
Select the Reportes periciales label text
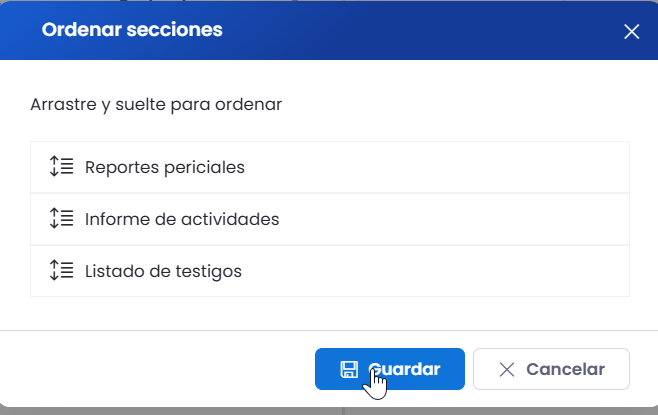[x=164, y=167]
